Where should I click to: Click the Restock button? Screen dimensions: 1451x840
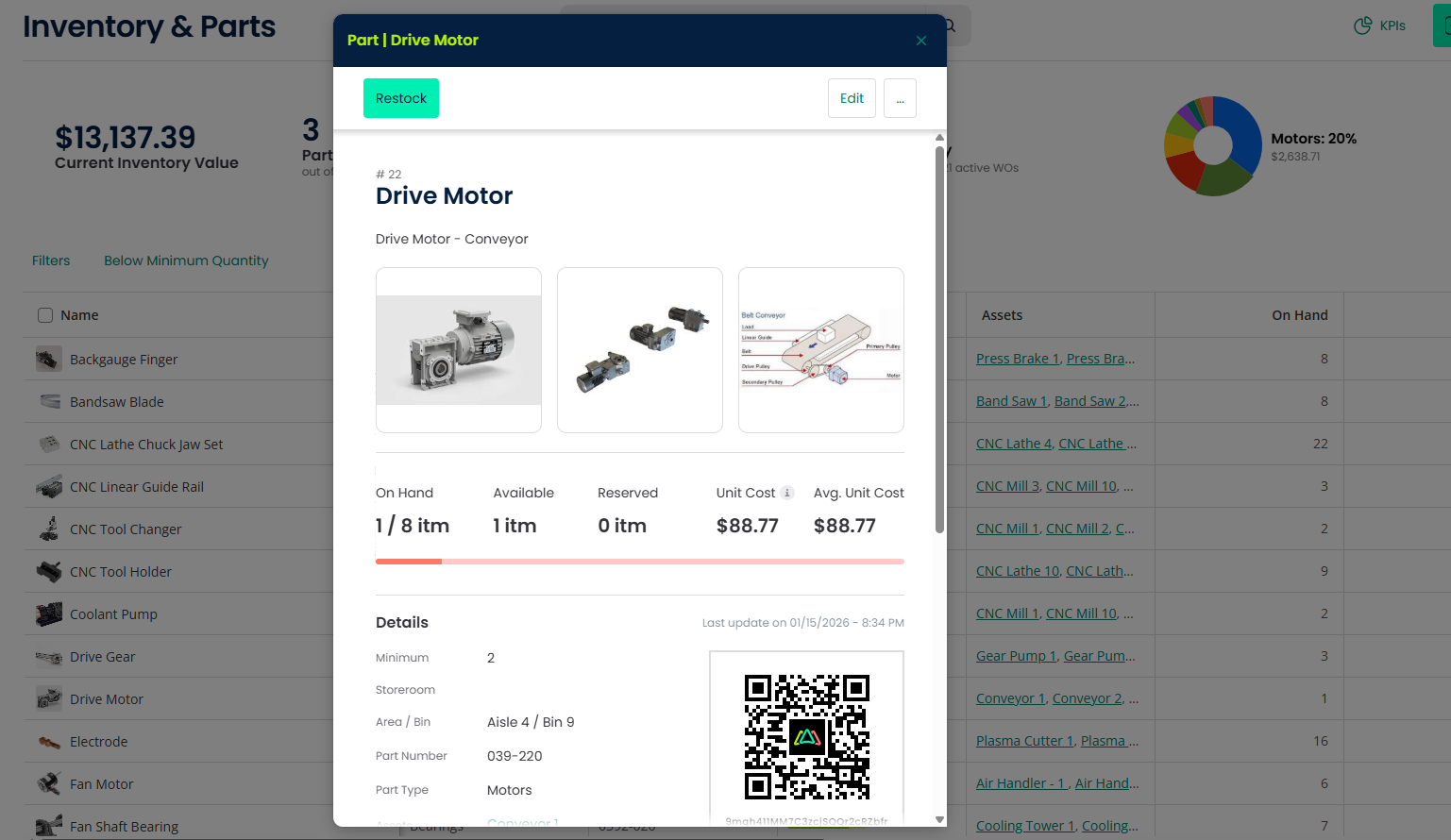coord(401,98)
